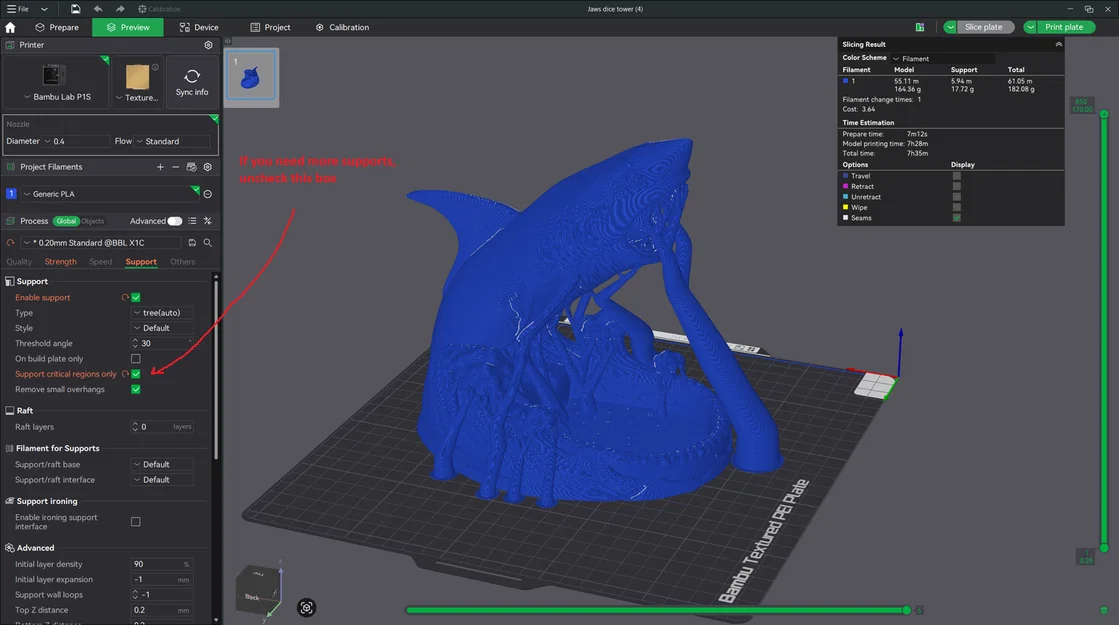The image size is (1119, 625).
Task: Select the Strength settings tab
Action: [x=61, y=262]
